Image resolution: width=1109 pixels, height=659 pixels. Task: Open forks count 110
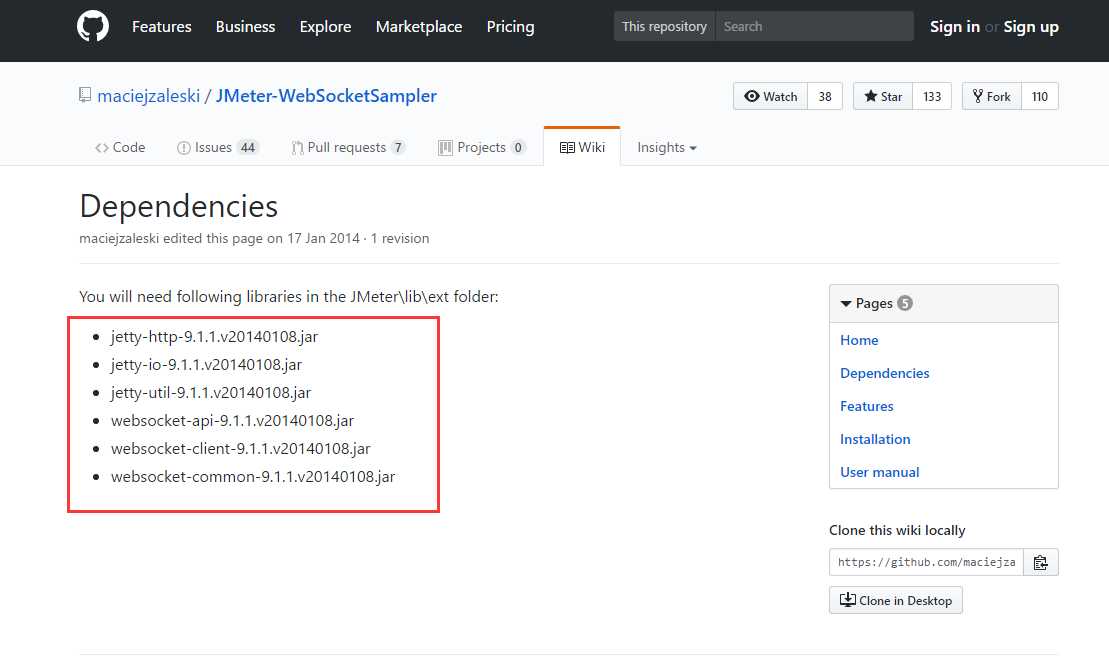tap(1040, 96)
